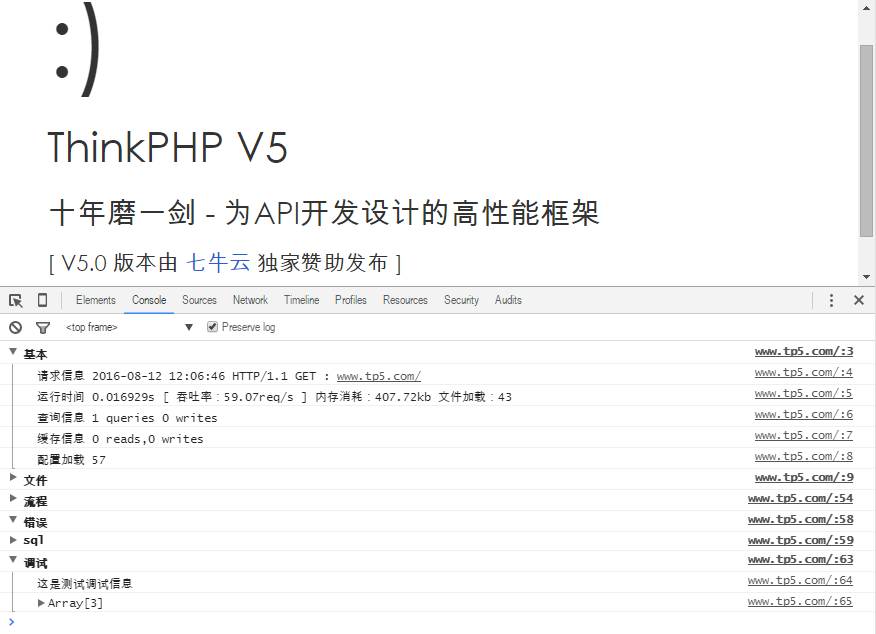
Task: Open source link www.tp5.com/:59
Action: click(x=801, y=540)
